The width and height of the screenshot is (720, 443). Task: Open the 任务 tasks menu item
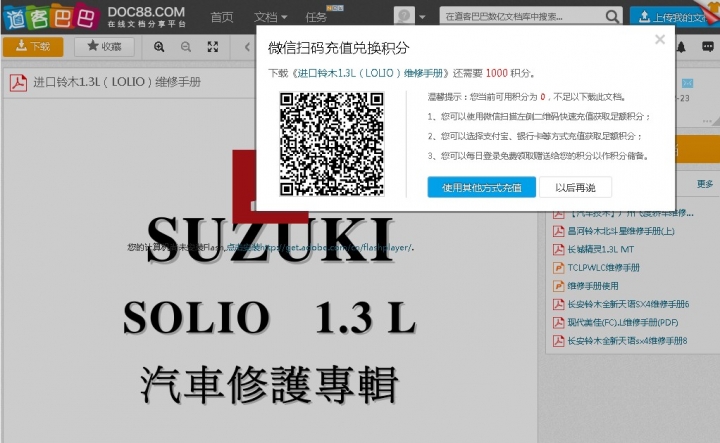(316, 17)
